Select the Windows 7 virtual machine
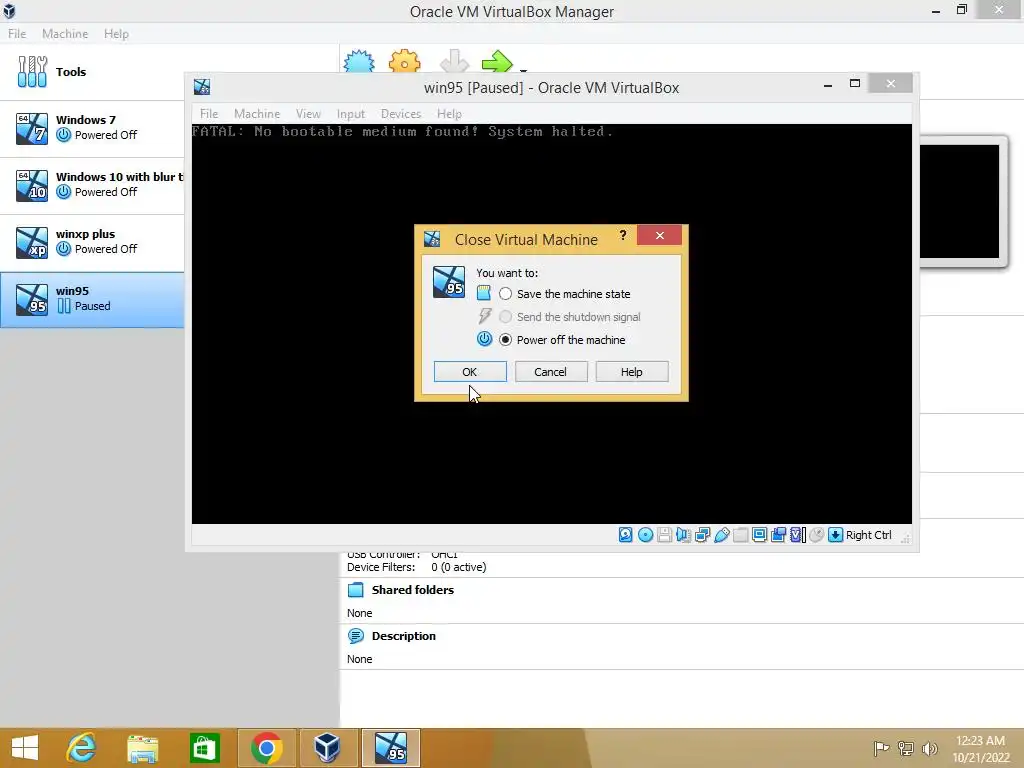Screen dimensions: 1024x768 [92, 128]
